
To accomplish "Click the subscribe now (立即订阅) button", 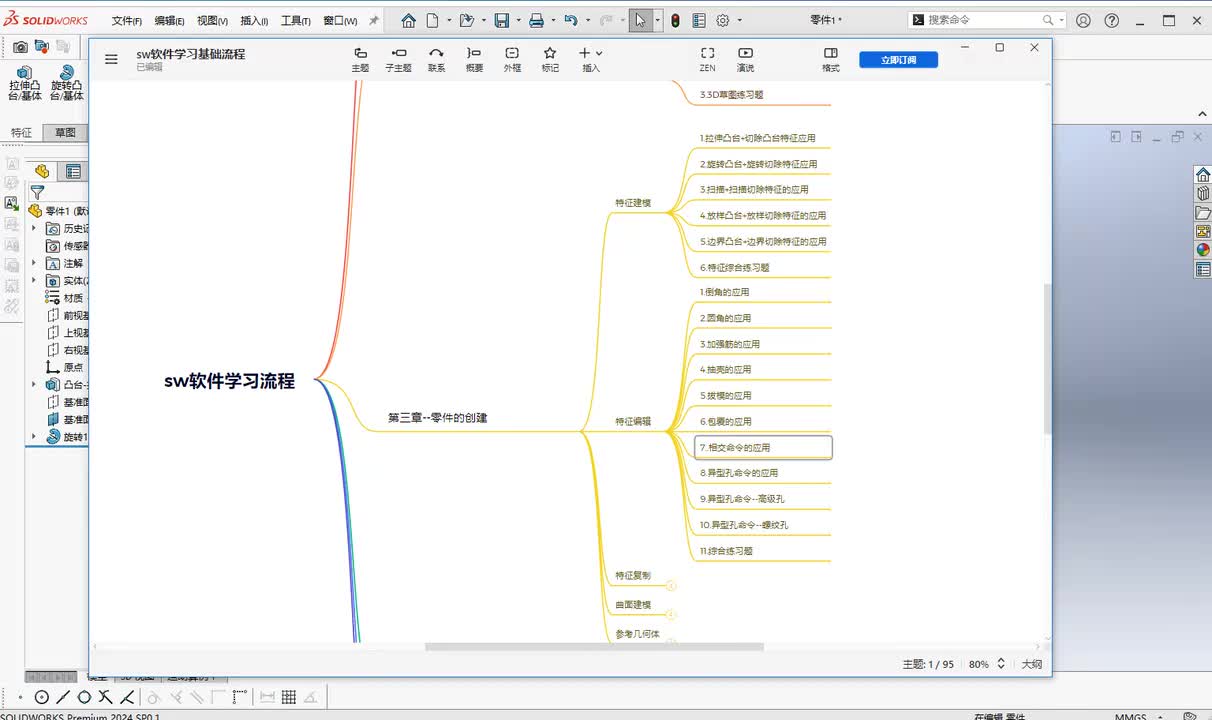I will coord(898,60).
